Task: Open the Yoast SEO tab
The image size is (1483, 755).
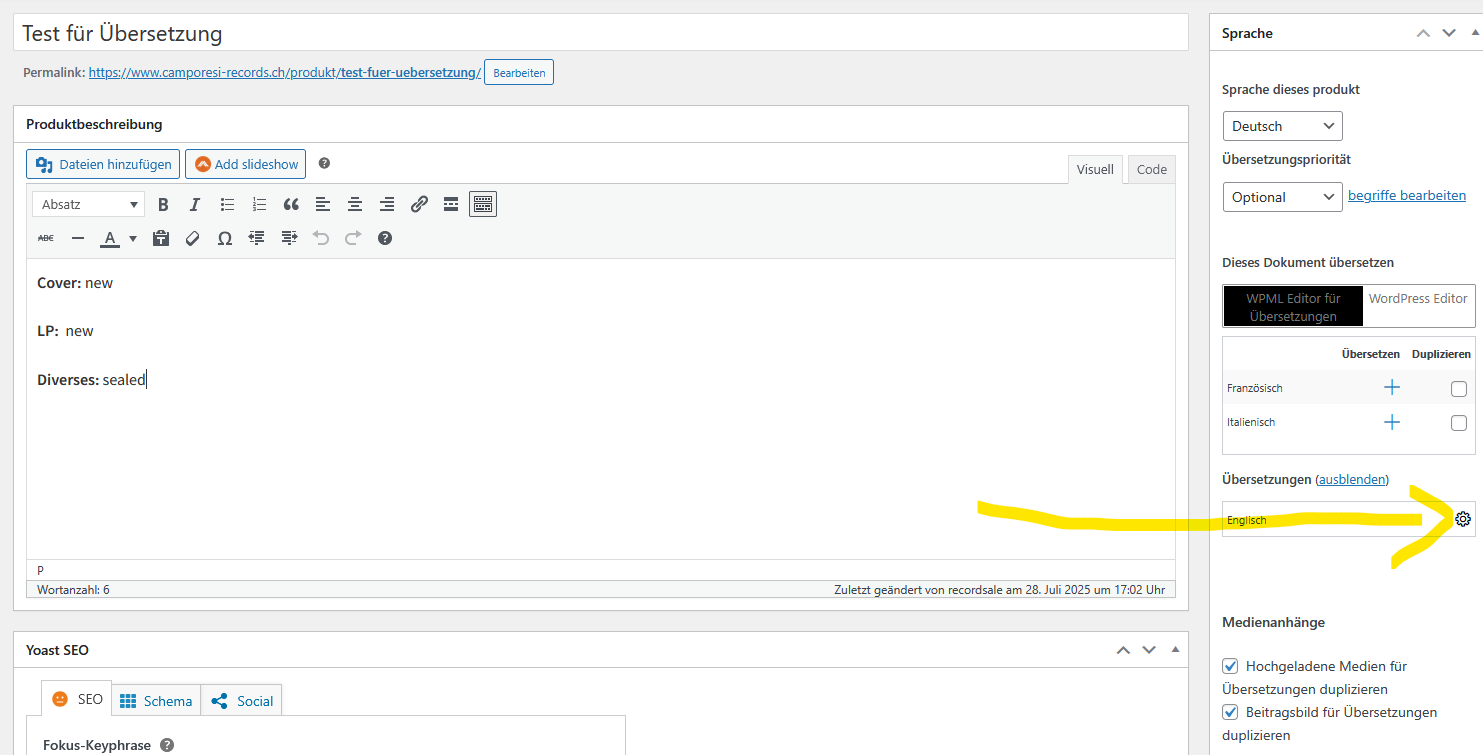Action: pyautogui.click(x=77, y=699)
